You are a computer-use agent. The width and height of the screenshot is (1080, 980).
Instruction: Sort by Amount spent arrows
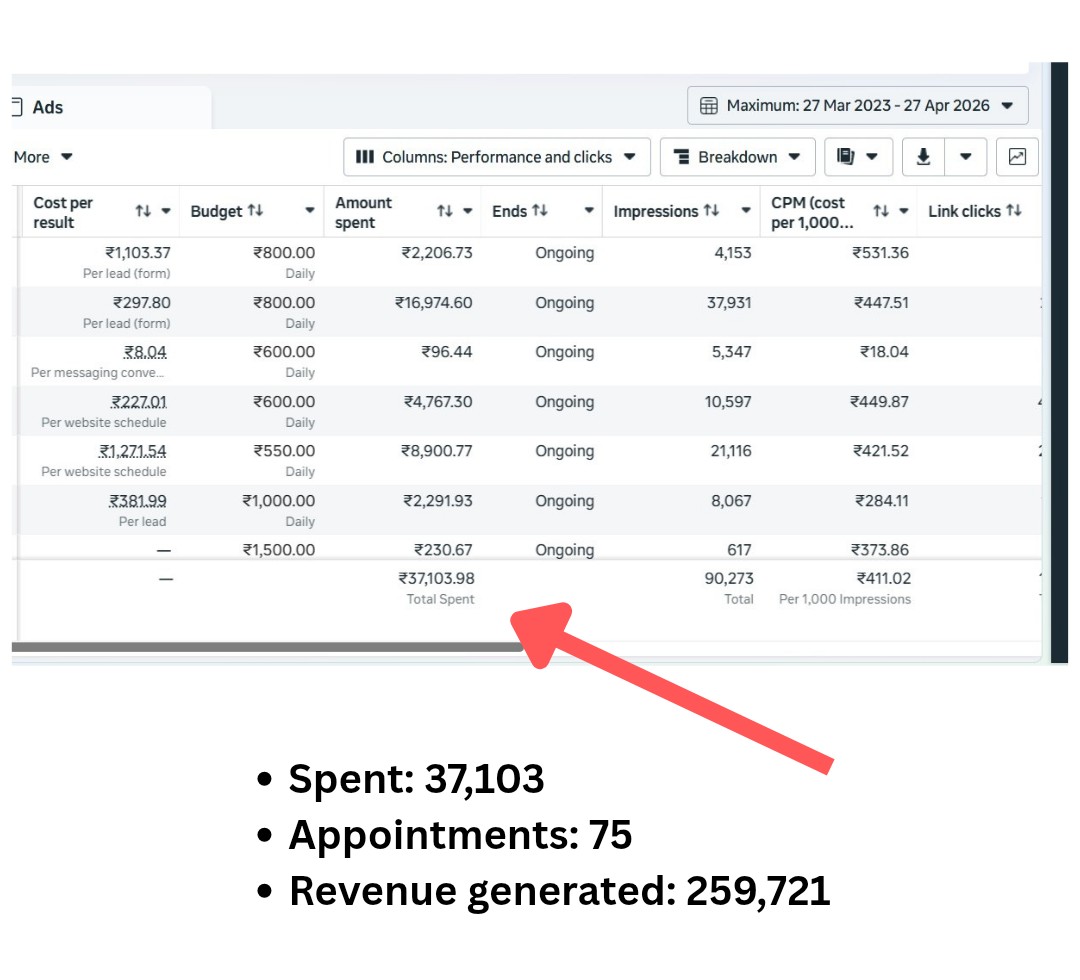click(x=445, y=212)
